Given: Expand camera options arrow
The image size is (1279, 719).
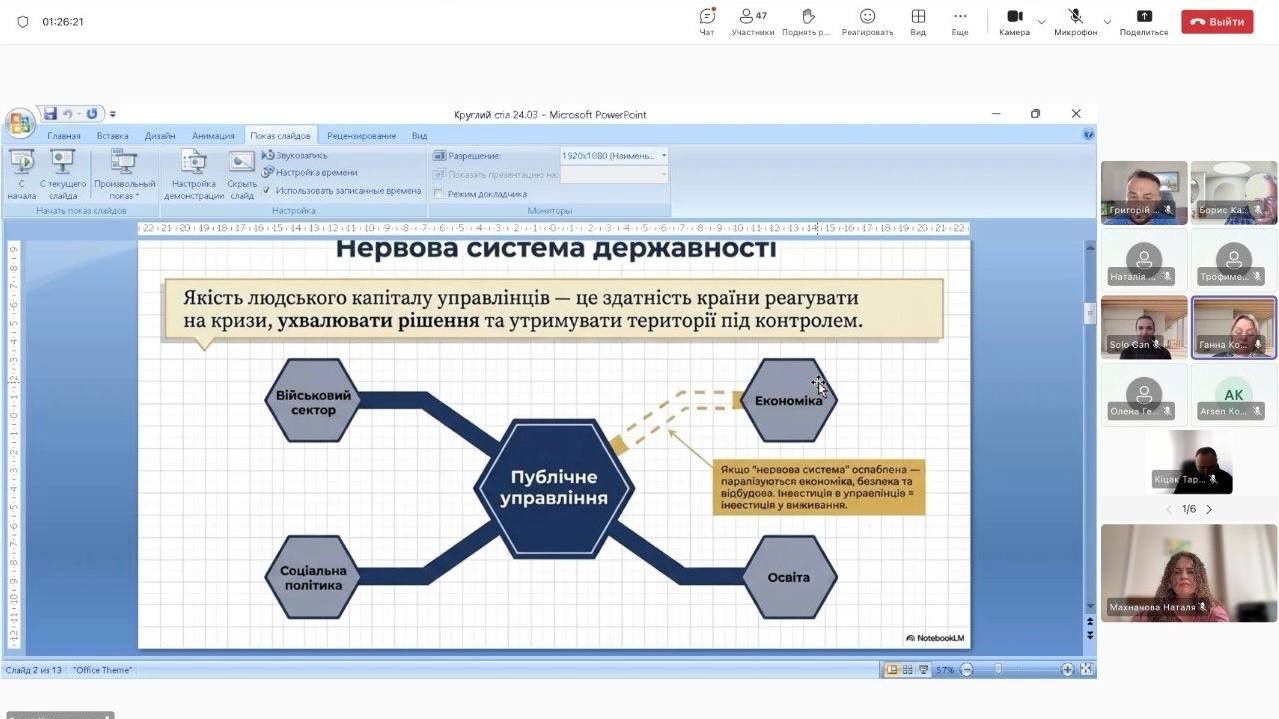Looking at the screenshot, I should click(1041, 21).
